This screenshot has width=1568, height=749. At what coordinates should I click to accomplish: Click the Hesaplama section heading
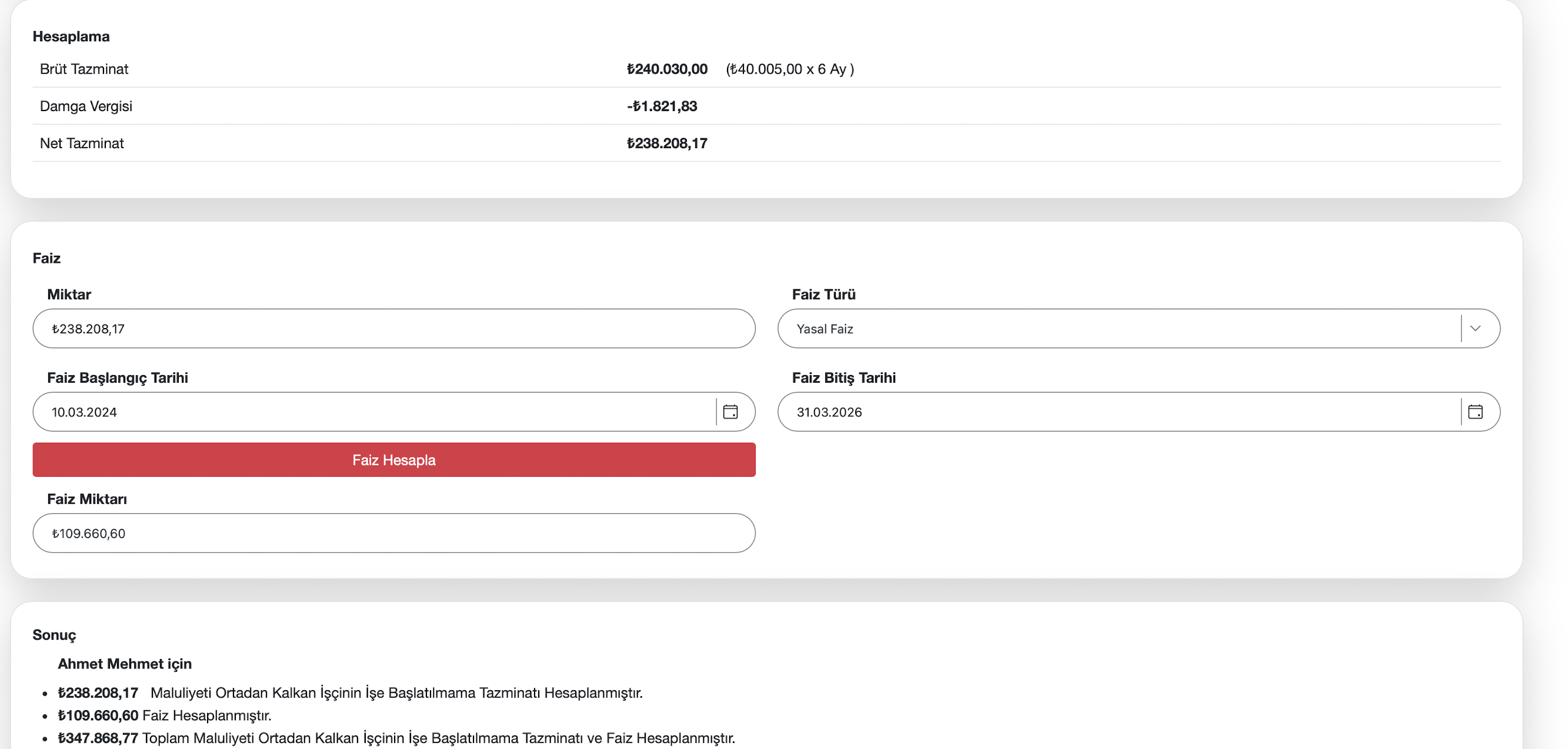[x=71, y=36]
